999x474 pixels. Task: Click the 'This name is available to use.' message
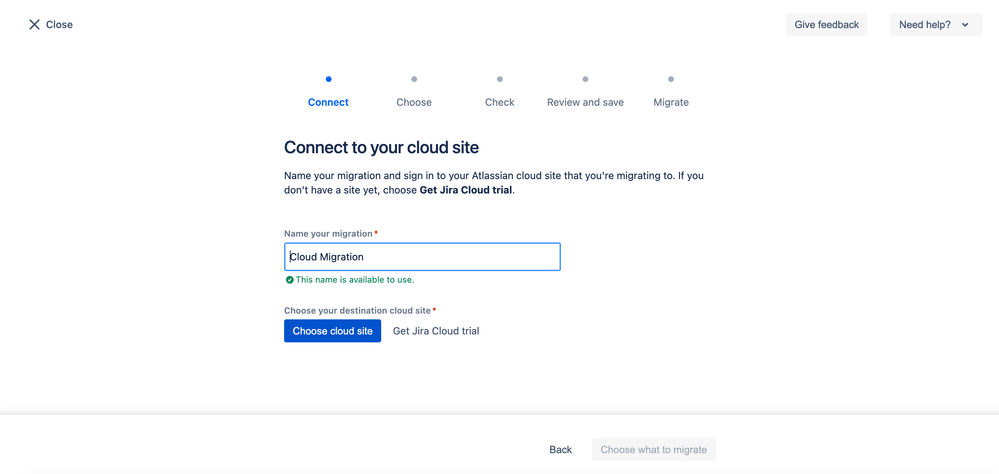tap(355, 280)
